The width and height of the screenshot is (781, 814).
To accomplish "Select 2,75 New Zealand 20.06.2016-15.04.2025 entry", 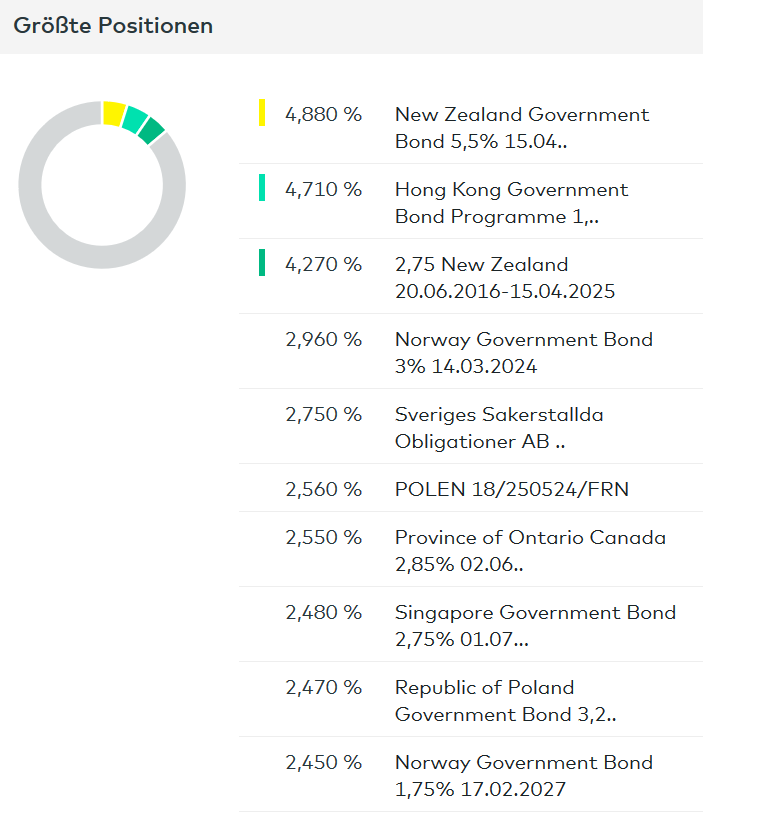I will point(504,278).
